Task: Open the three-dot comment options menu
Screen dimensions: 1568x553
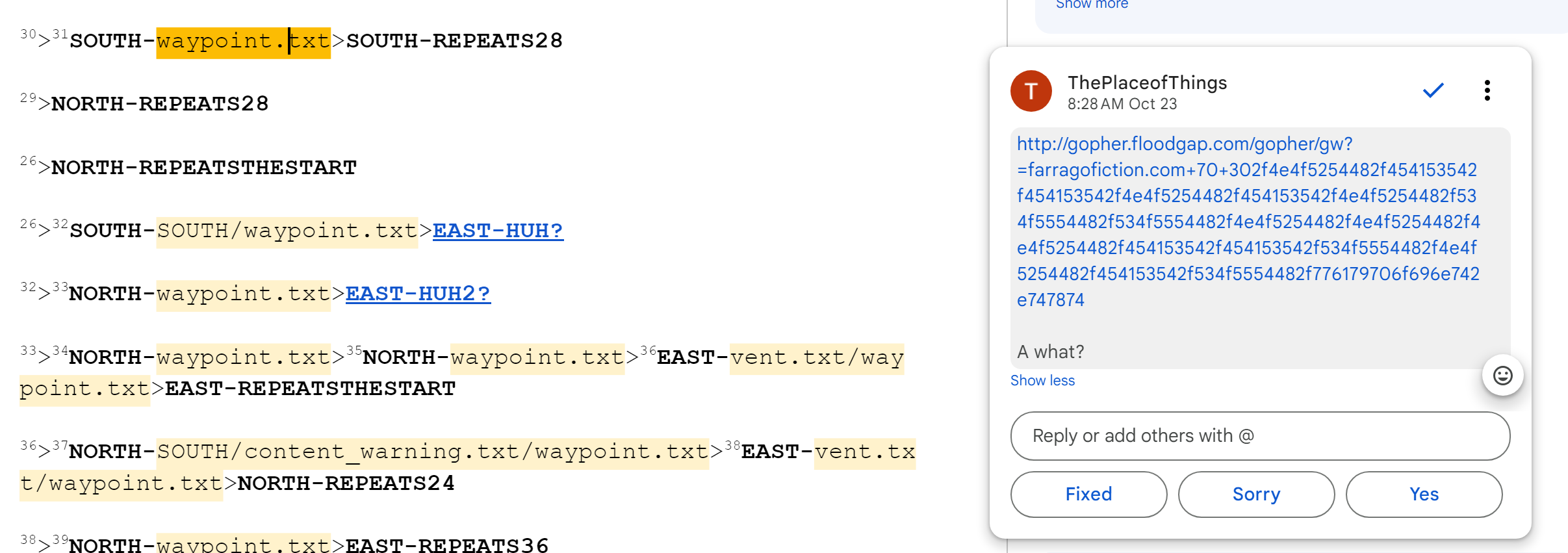Action: (x=1487, y=91)
